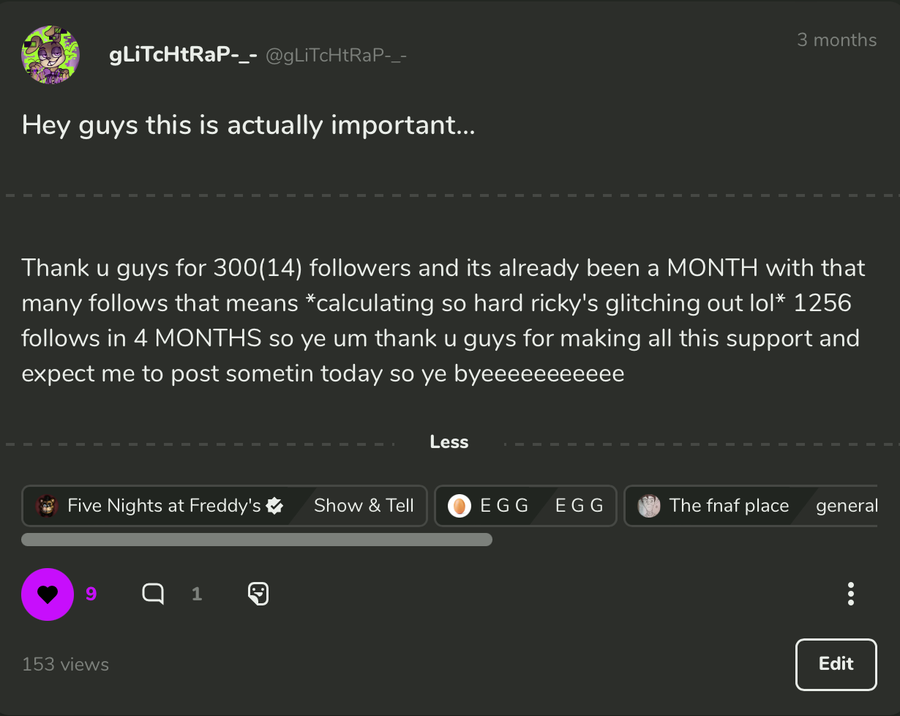Click the horizontal scrollbar under community tags
This screenshot has width=900, height=716.
coord(257,540)
